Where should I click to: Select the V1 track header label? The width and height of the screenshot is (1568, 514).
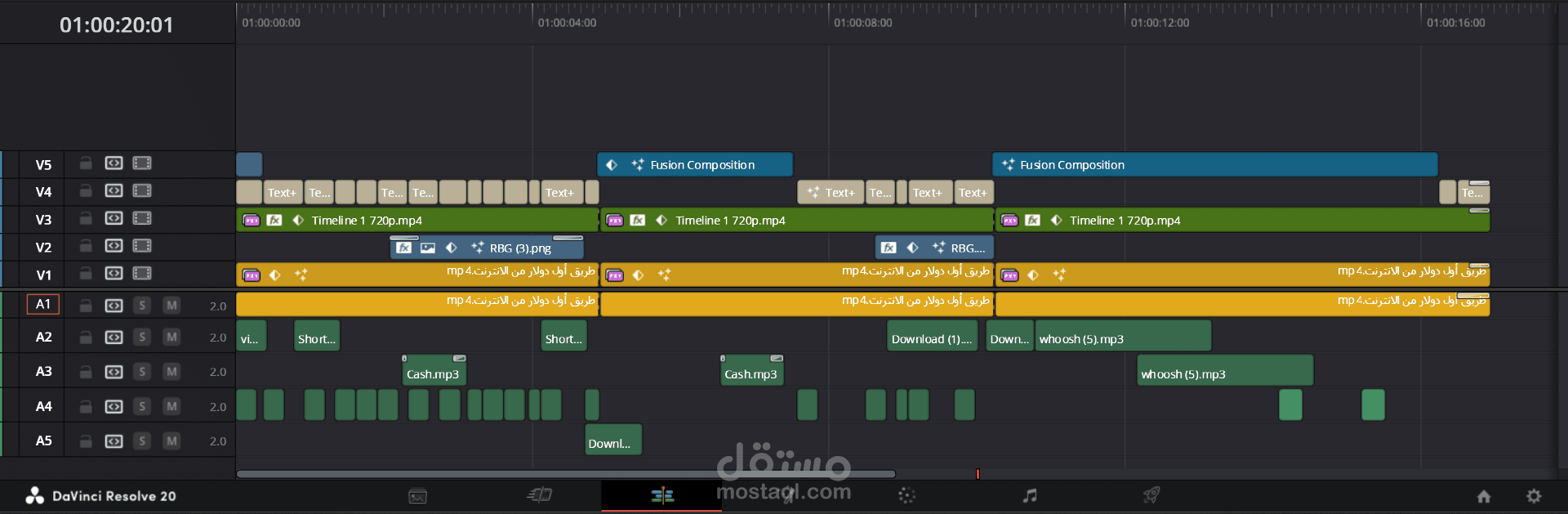tap(43, 275)
